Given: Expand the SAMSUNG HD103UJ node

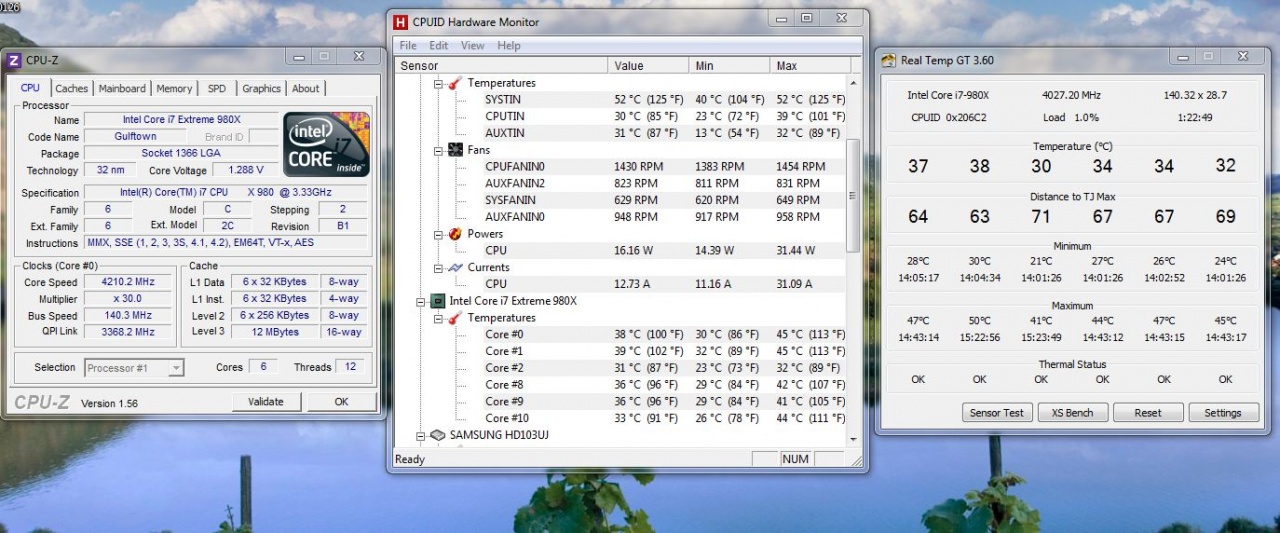Looking at the screenshot, I should point(421,435).
